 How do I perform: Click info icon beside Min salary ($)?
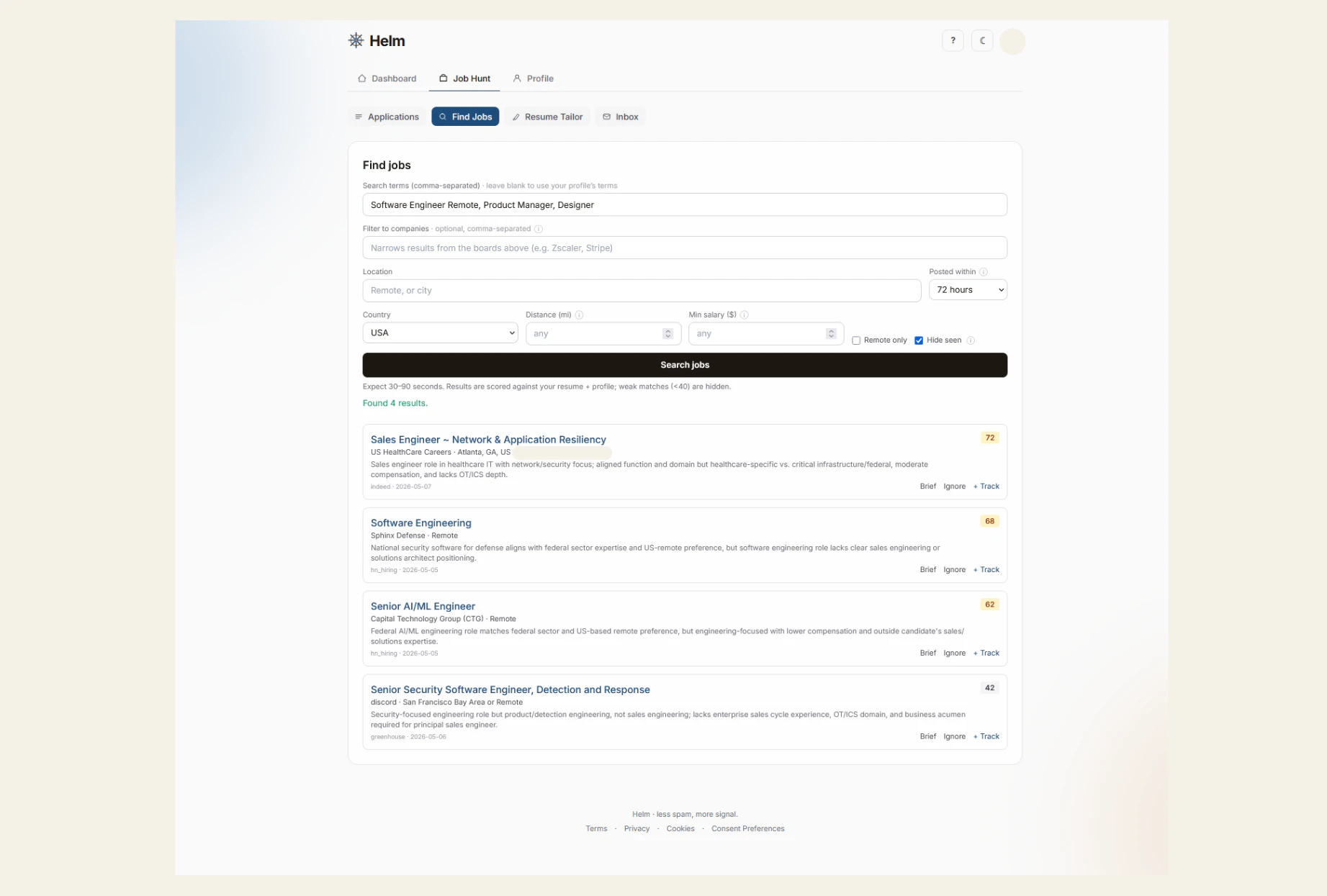745,315
